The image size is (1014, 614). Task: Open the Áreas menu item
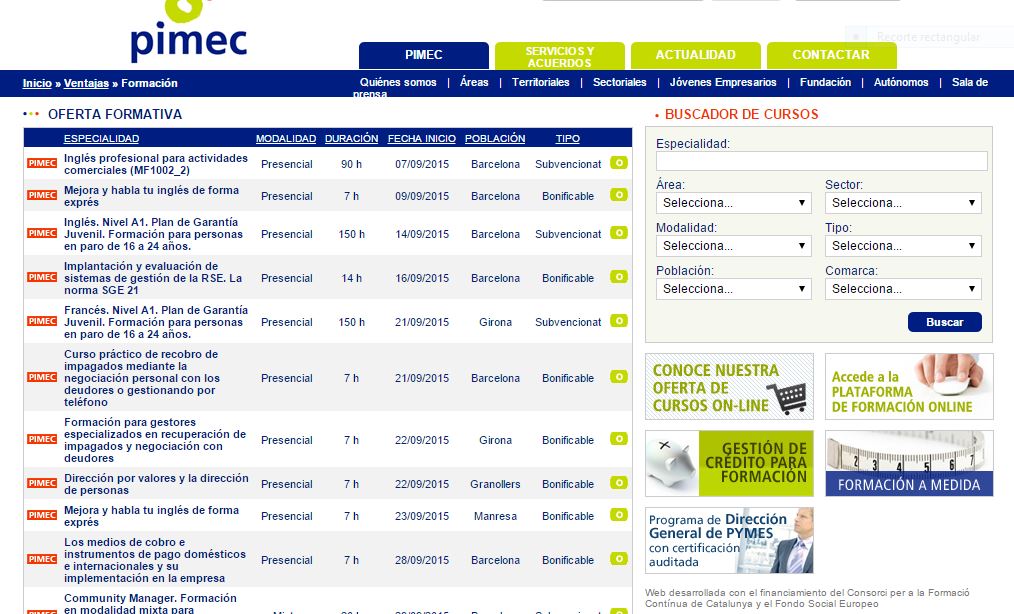pyautogui.click(x=474, y=82)
